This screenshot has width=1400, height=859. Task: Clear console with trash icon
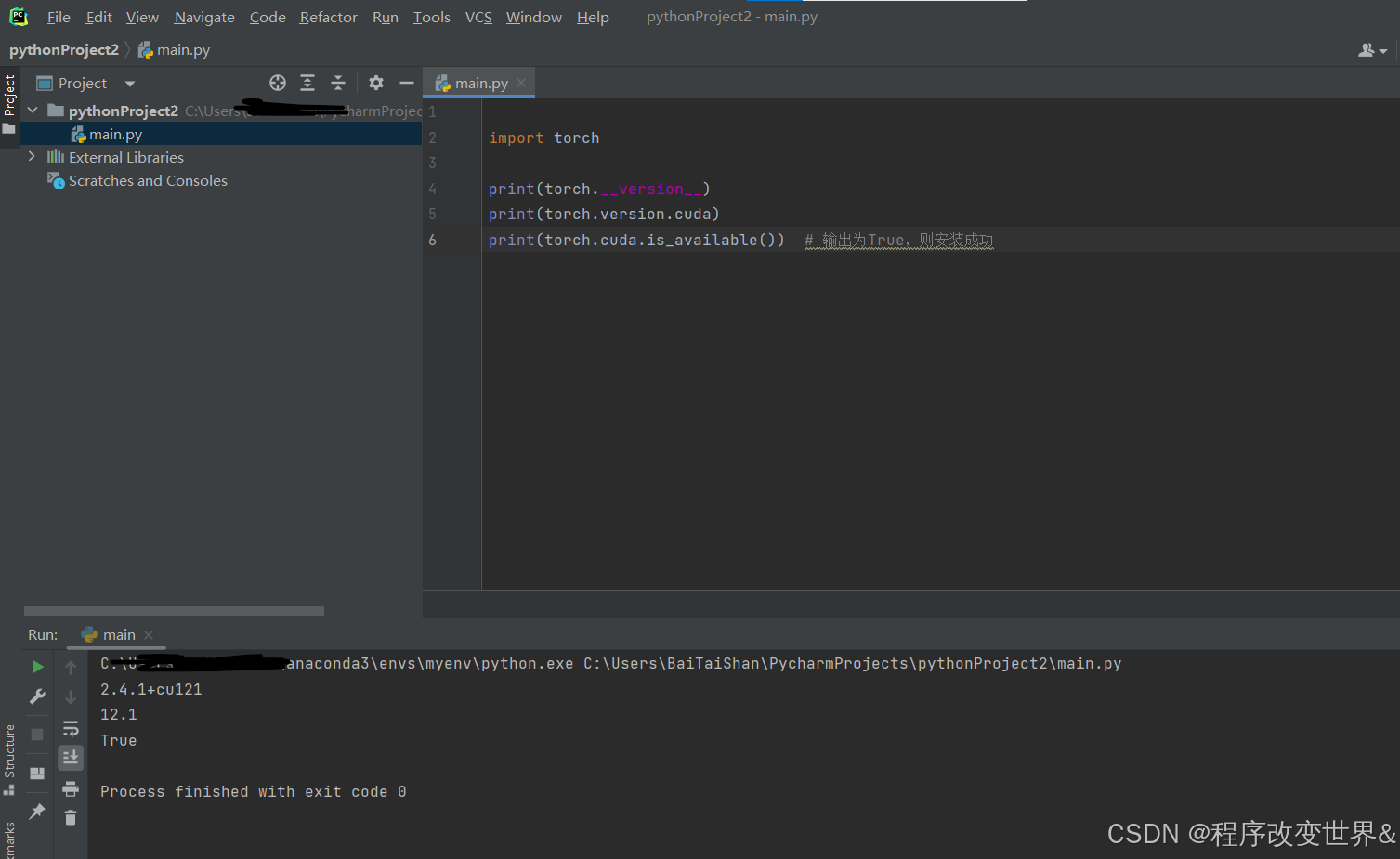(71, 817)
